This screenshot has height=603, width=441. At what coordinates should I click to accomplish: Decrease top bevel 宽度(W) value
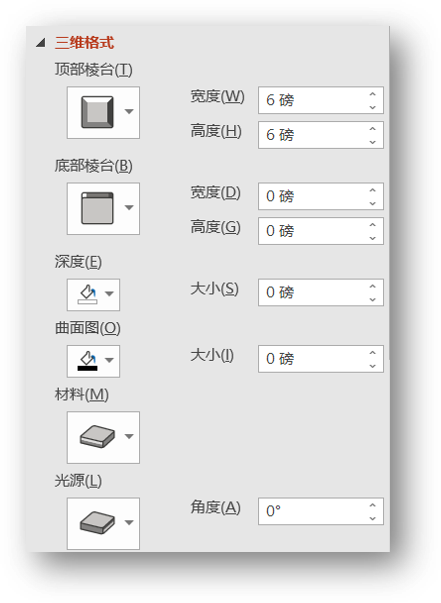point(372,107)
